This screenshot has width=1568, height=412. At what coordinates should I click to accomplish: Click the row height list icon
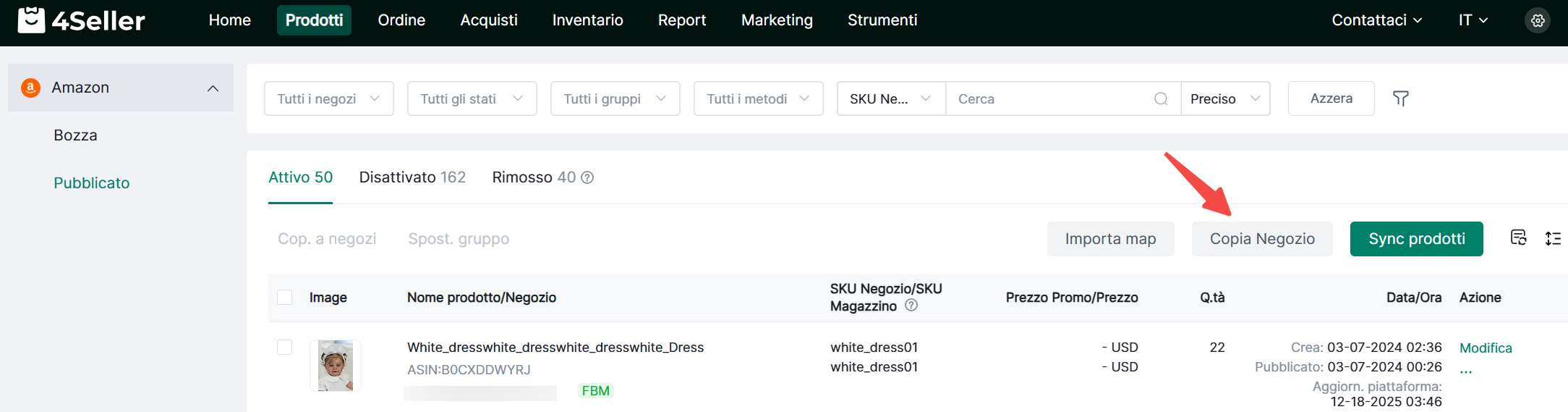[1553, 238]
